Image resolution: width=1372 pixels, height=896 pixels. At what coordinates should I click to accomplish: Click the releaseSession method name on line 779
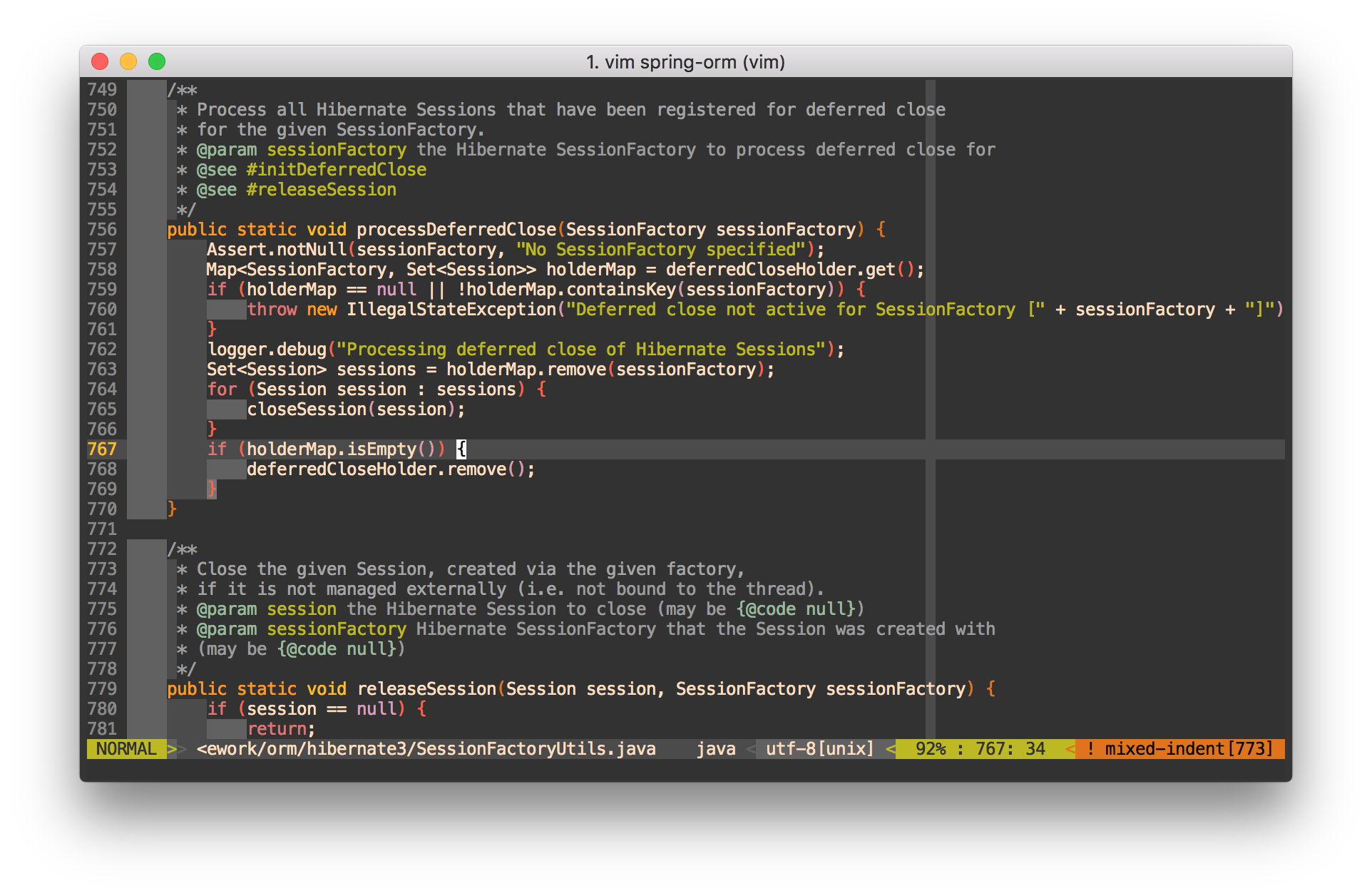[426, 689]
